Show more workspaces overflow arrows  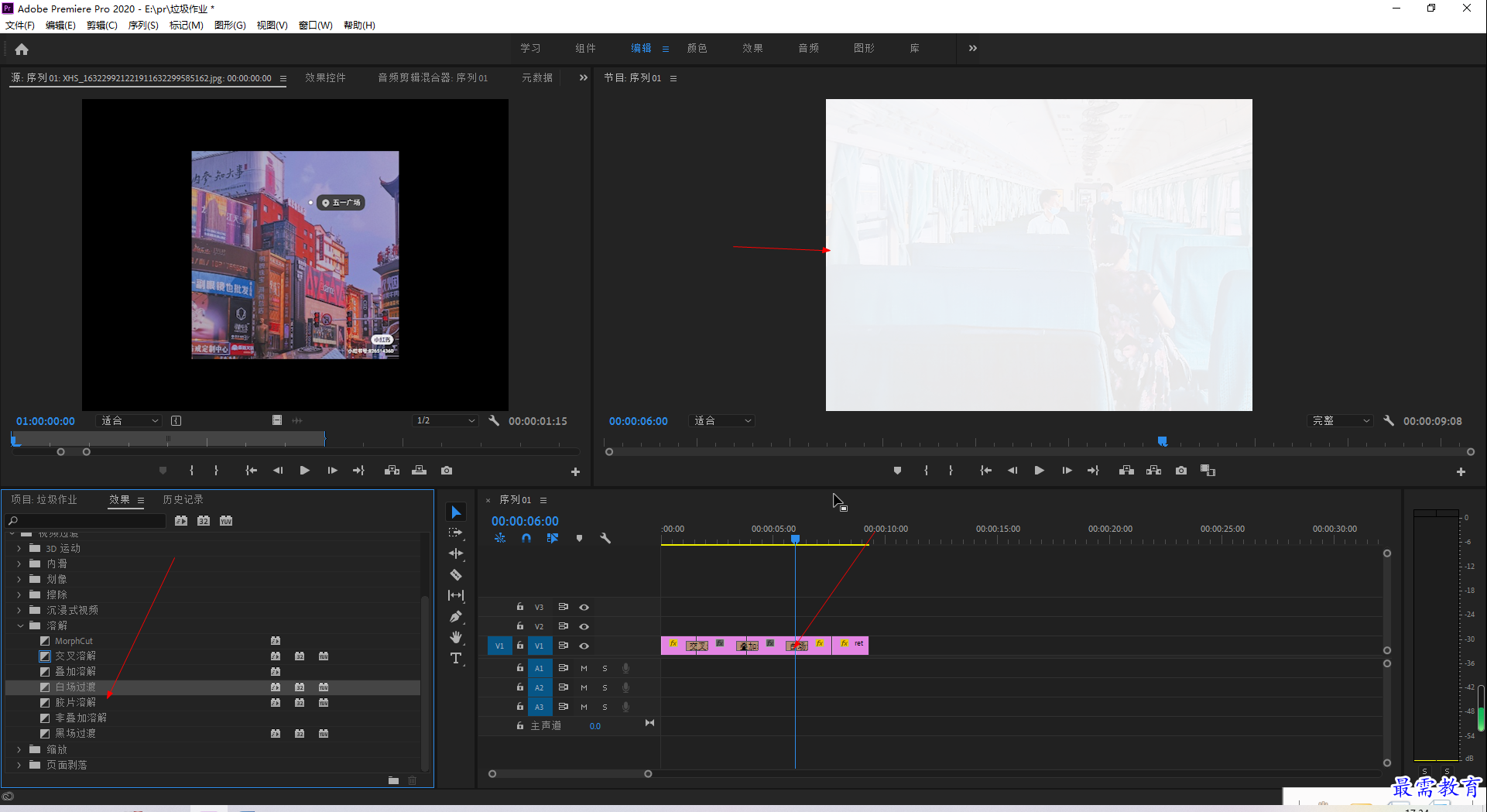973,48
